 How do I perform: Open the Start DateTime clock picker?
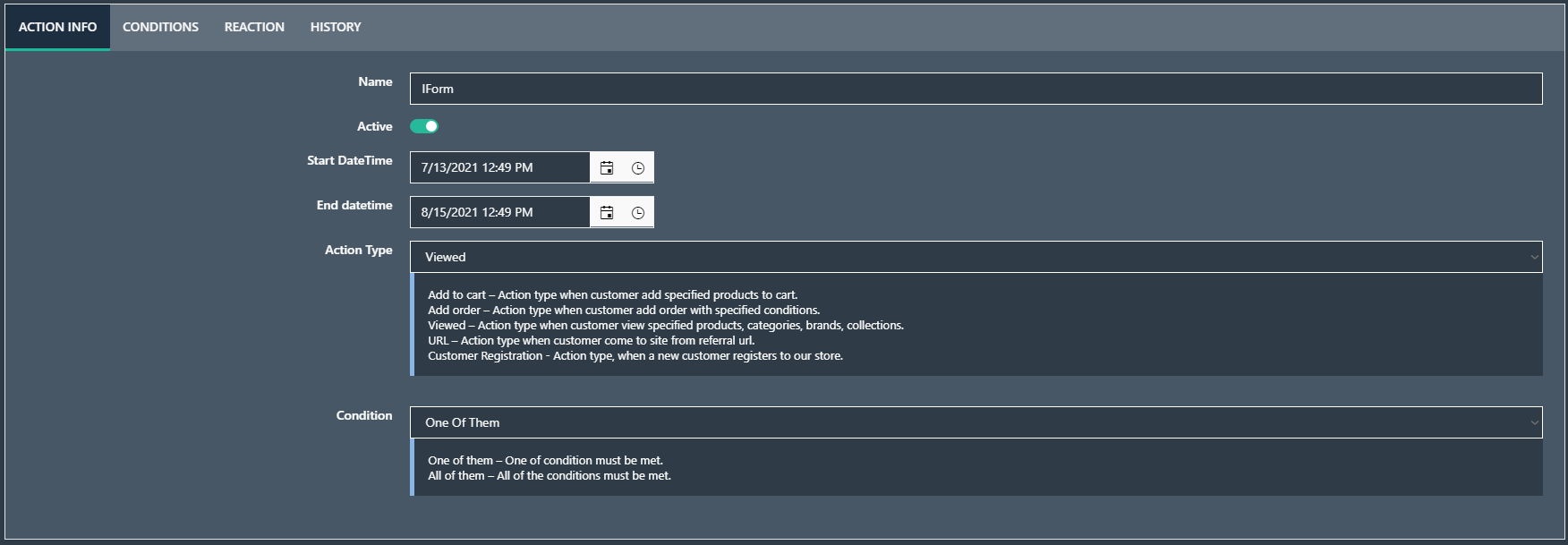coord(638,167)
